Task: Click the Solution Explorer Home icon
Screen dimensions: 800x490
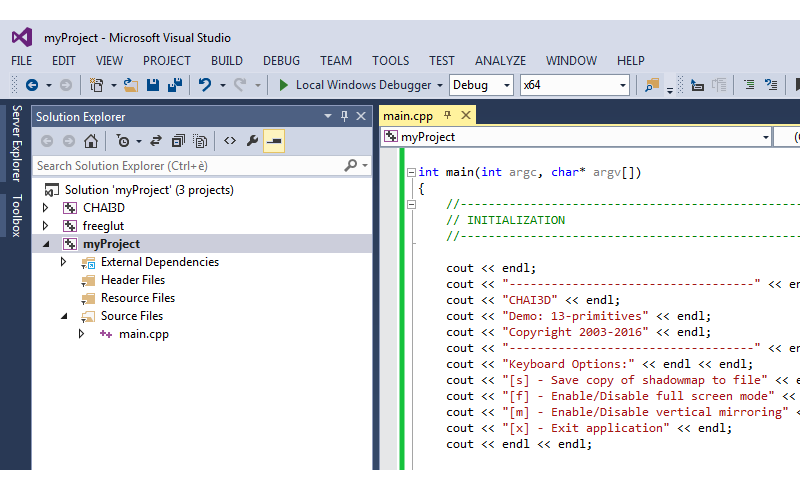Action: [91, 141]
